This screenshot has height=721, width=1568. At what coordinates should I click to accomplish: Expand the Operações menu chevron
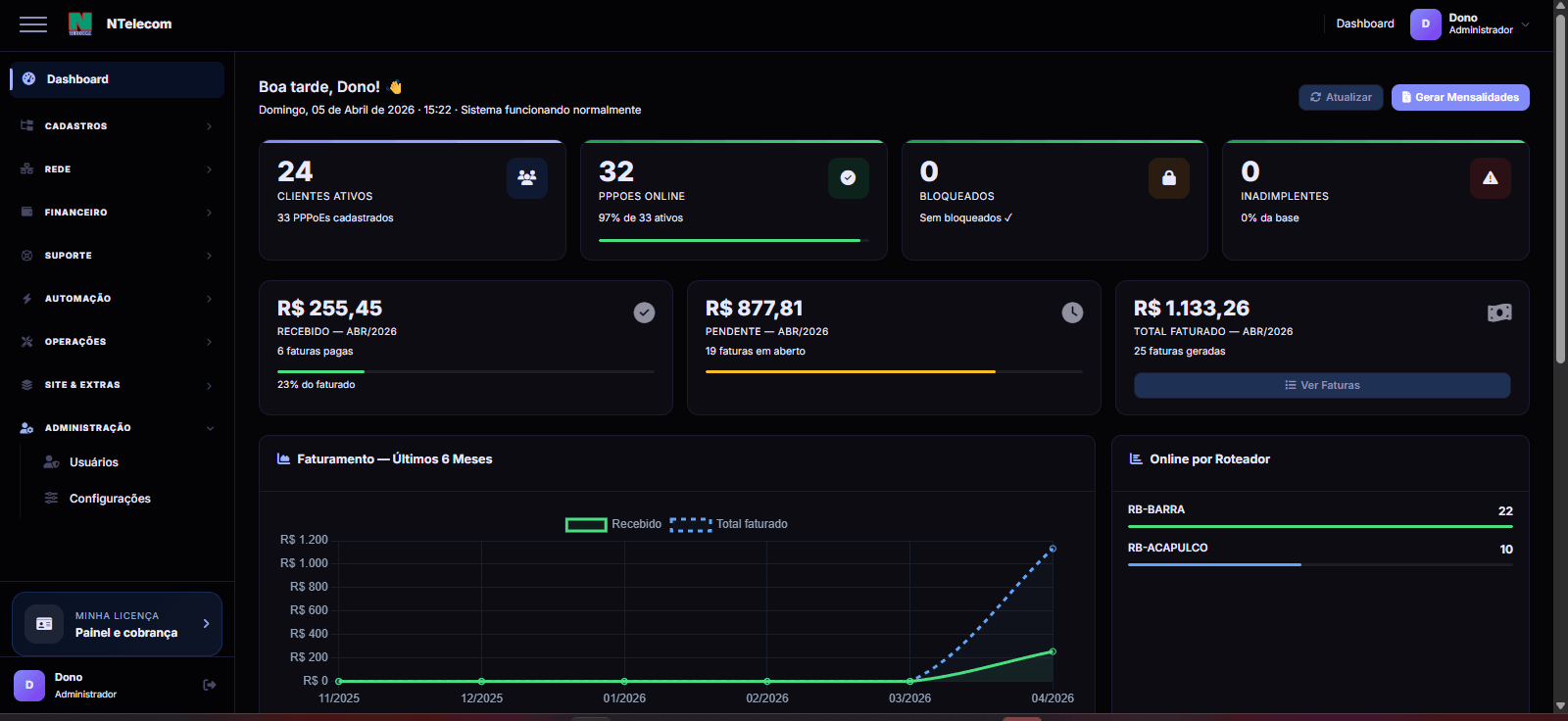coord(209,342)
